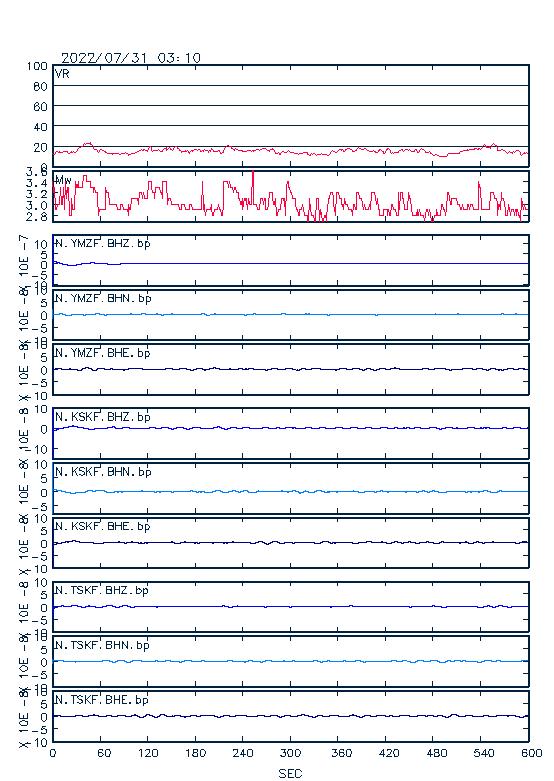
Task: Click the N.YMZF.BHN.bp trace label
Action: [x=103, y=298]
